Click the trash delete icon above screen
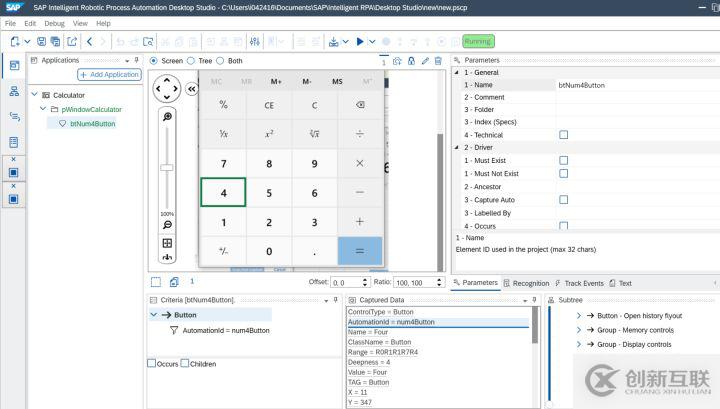This screenshot has height=409, width=720. 439,61
